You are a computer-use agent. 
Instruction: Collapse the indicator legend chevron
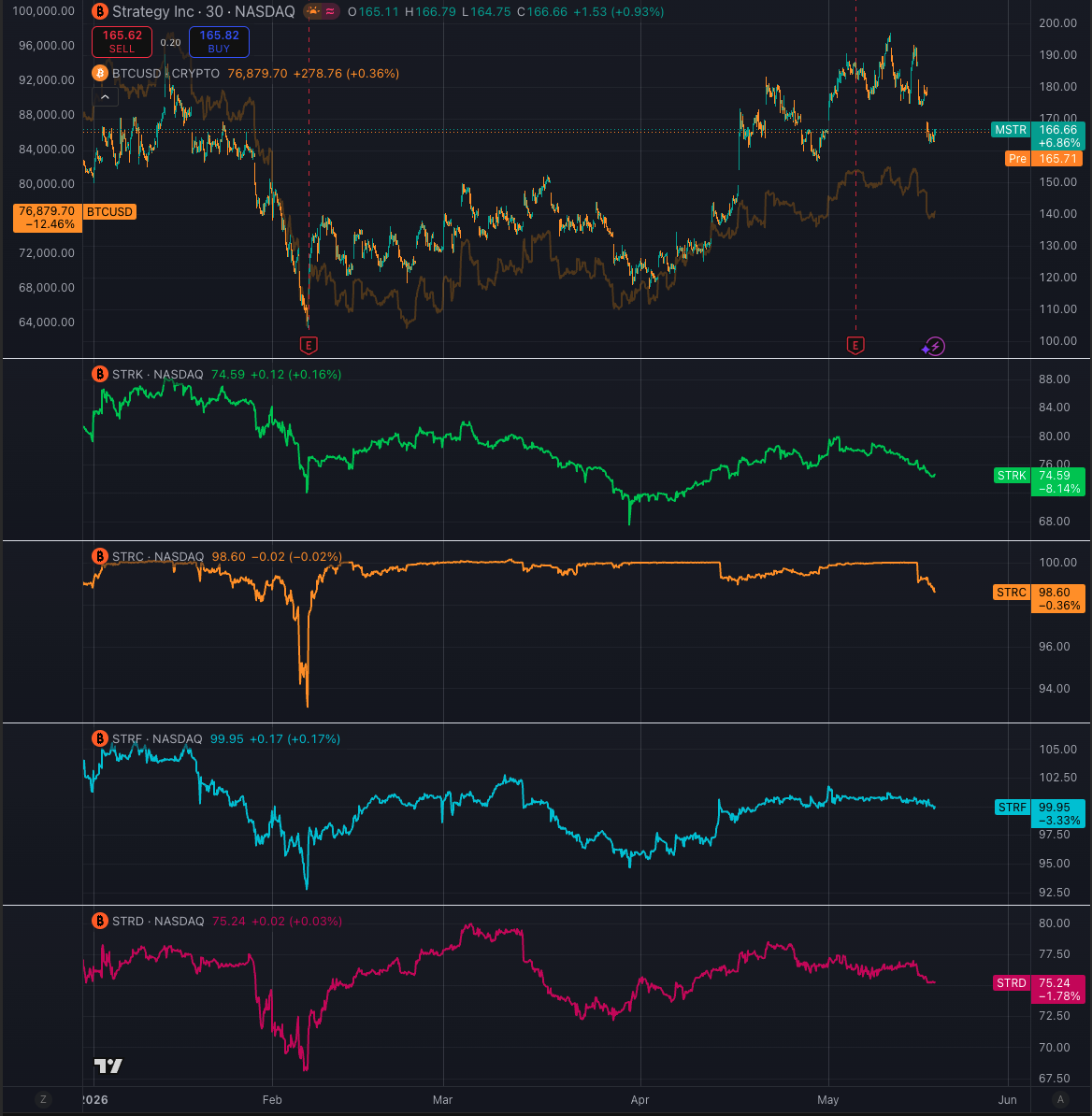tap(105, 97)
